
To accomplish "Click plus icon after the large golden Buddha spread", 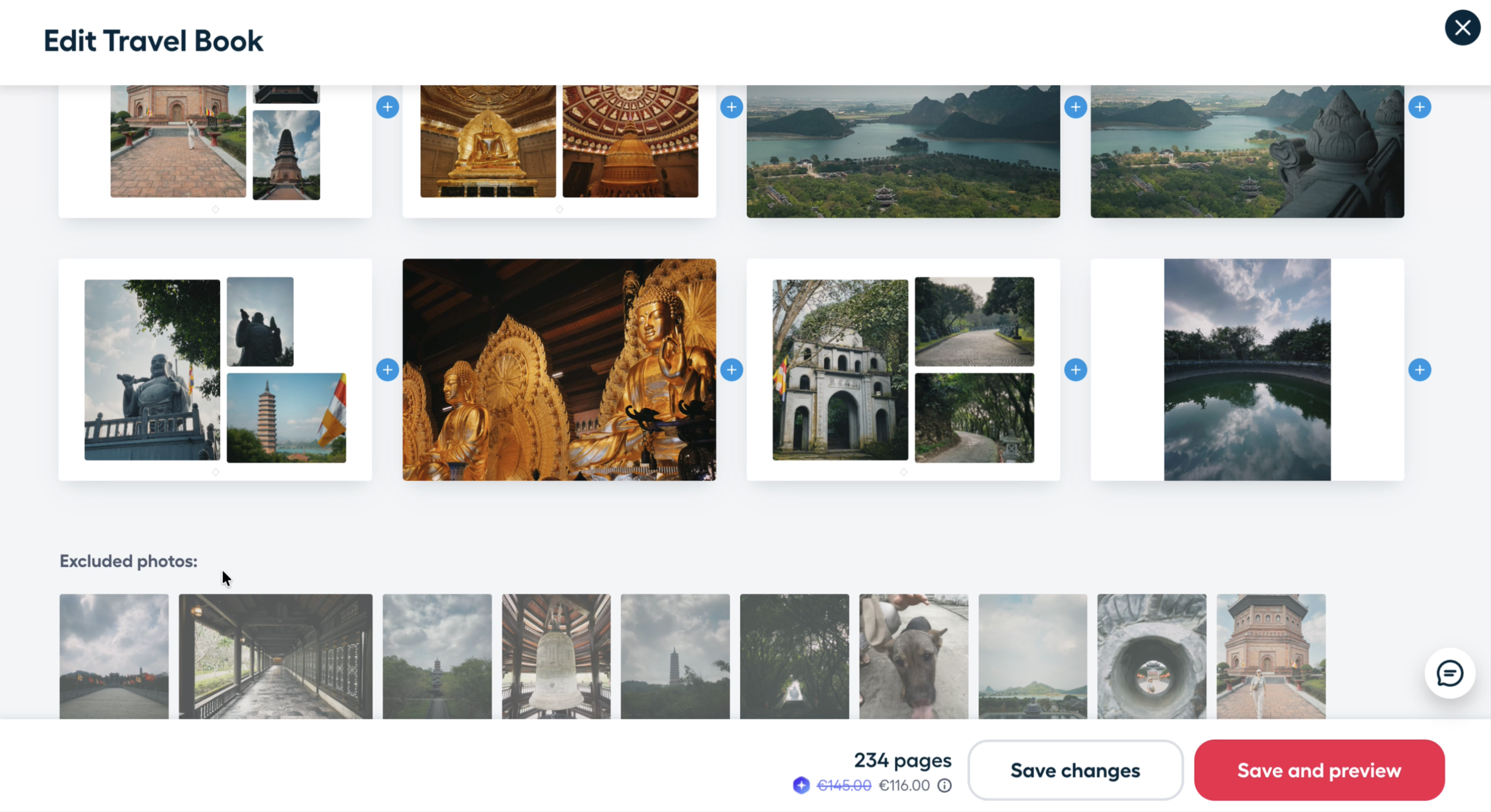I will [731, 370].
